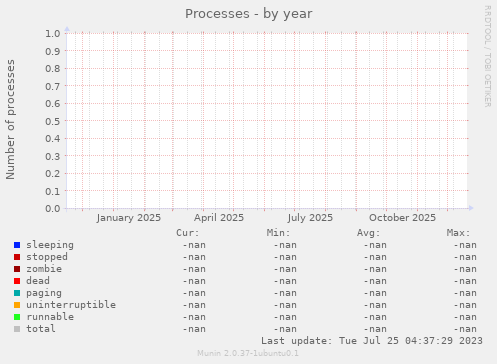Click the blue sleeping legend swatch

(x=17, y=245)
